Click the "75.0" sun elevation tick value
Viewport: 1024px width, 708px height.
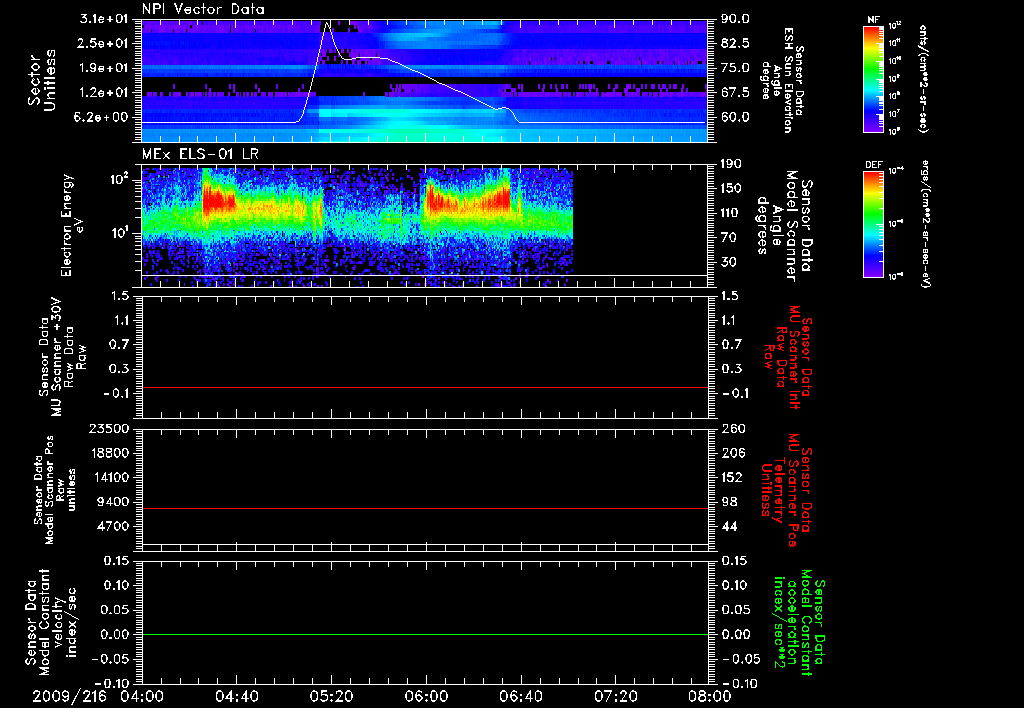[x=735, y=68]
